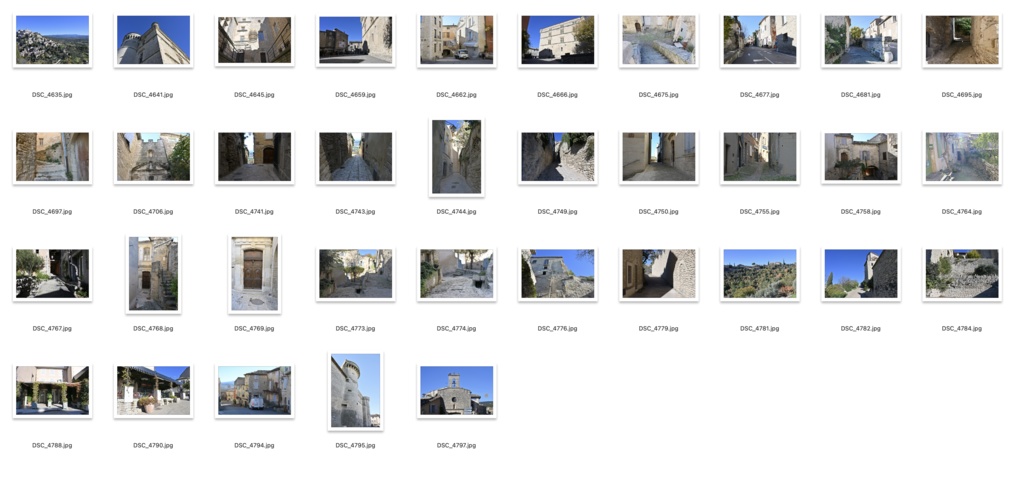Screen dimensions: 1024x495
Task: Select the DSC_4794.jpg thumbnail
Action: 255,391
